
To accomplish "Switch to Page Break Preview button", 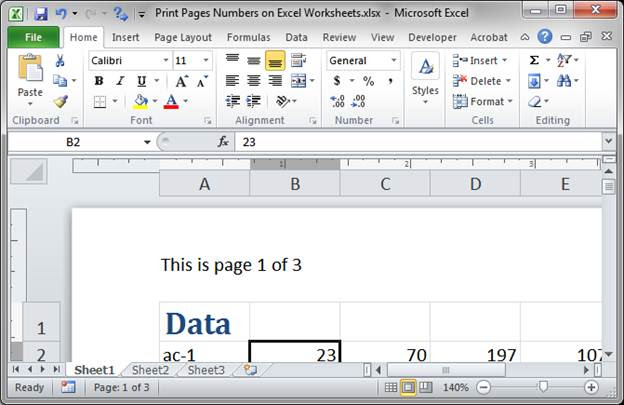I will (426, 387).
